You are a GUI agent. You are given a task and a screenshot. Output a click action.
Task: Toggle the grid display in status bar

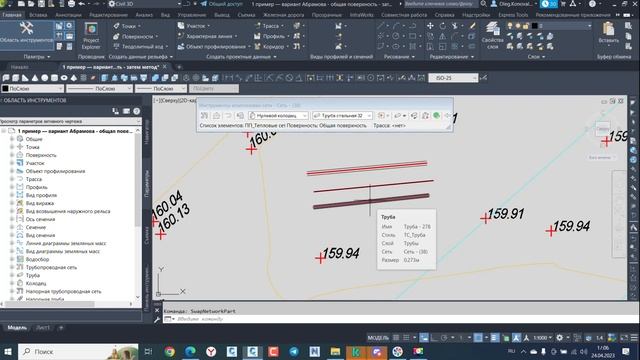click(x=396, y=338)
